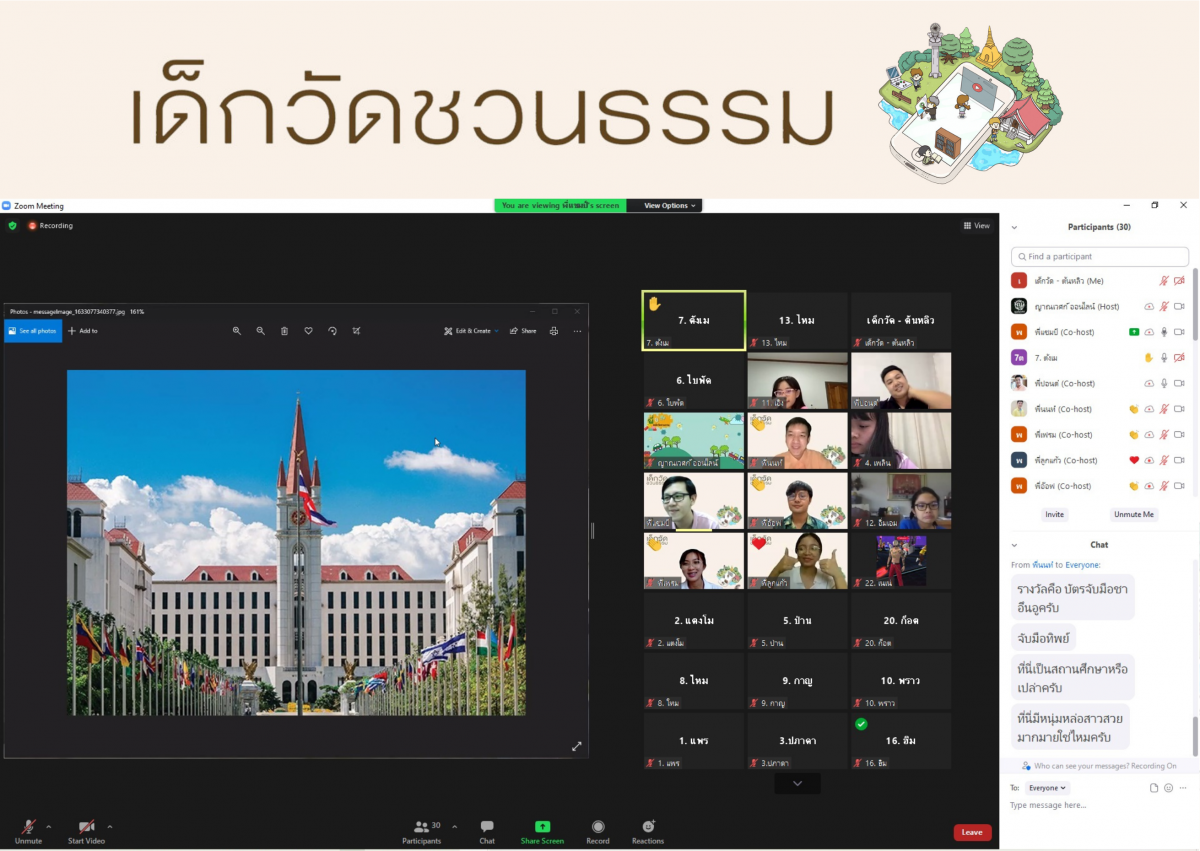
Task: Toggle Start Video camera button
Action: pyautogui.click(x=87, y=828)
